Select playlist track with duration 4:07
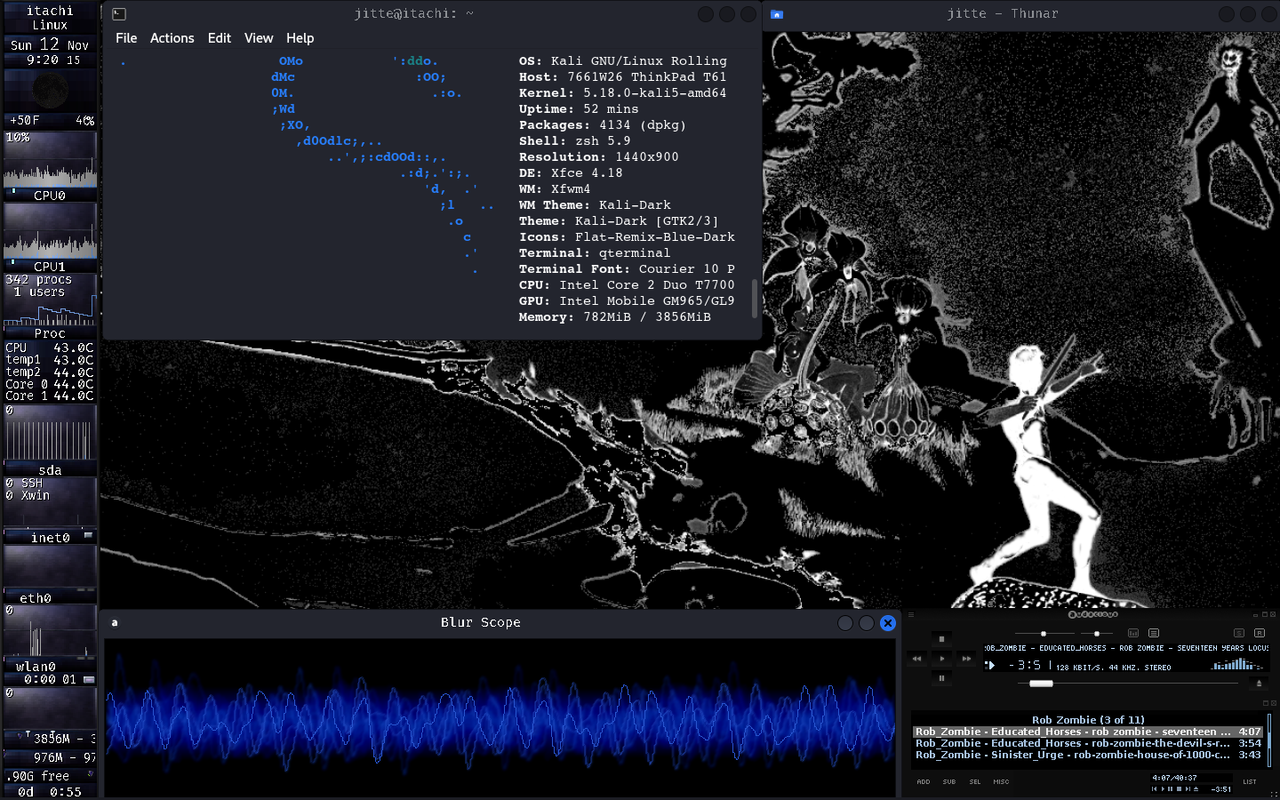The image size is (1280, 800). [1088, 731]
